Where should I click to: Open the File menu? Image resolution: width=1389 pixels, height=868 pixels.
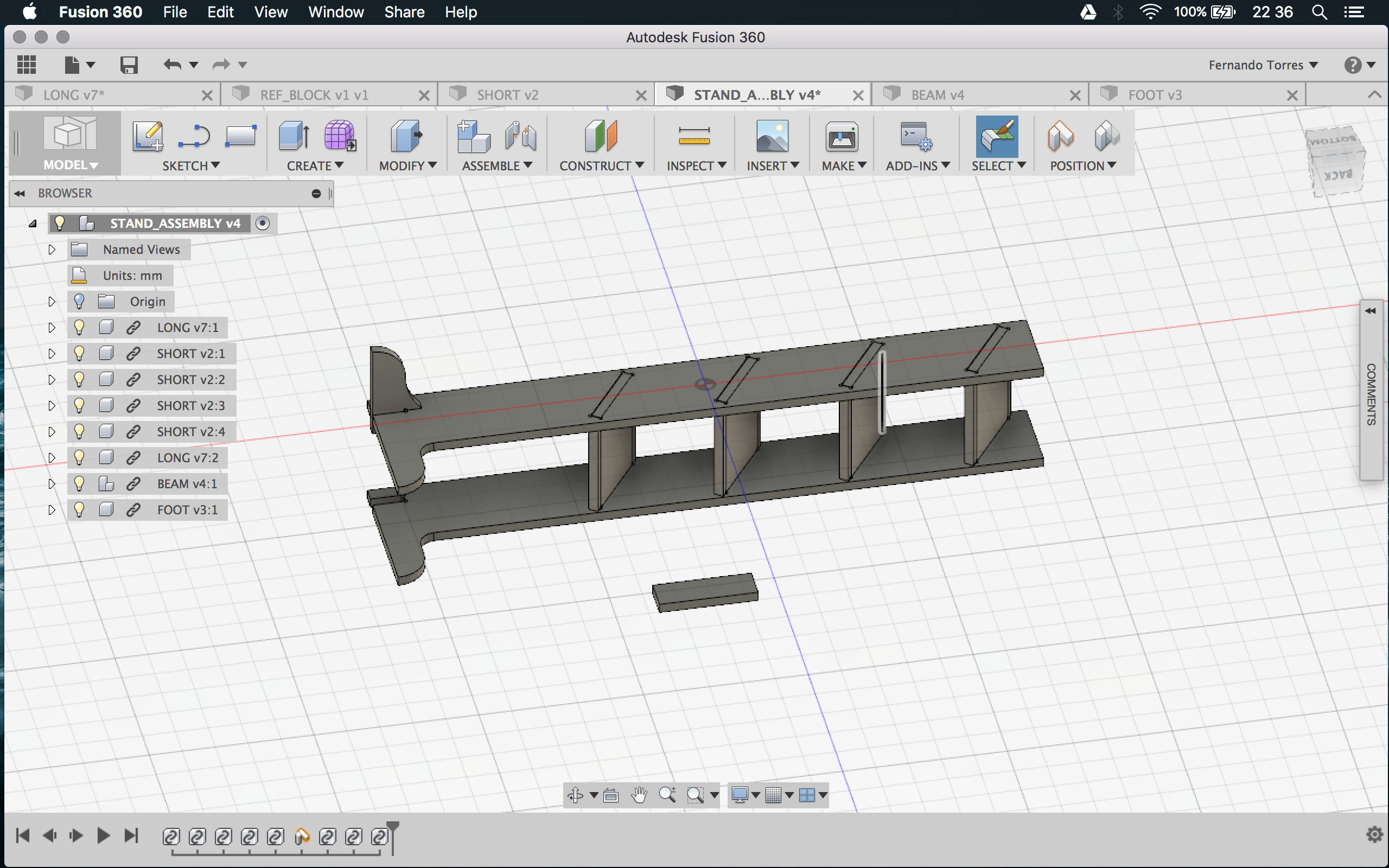point(175,12)
